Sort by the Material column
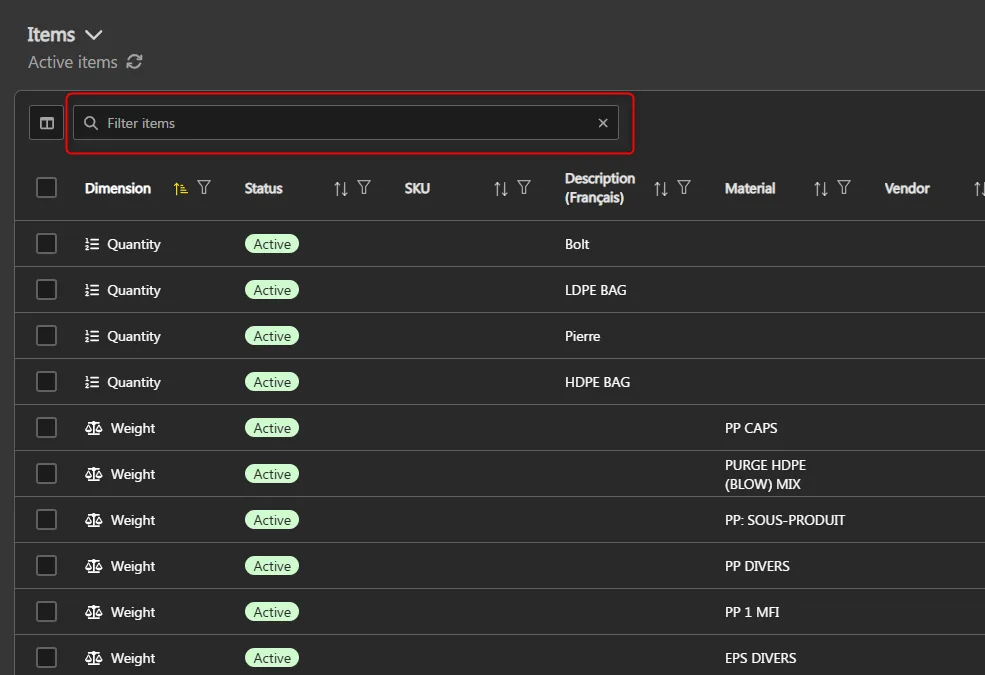The height and width of the screenshot is (675, 985). click(x=821, y=188)
